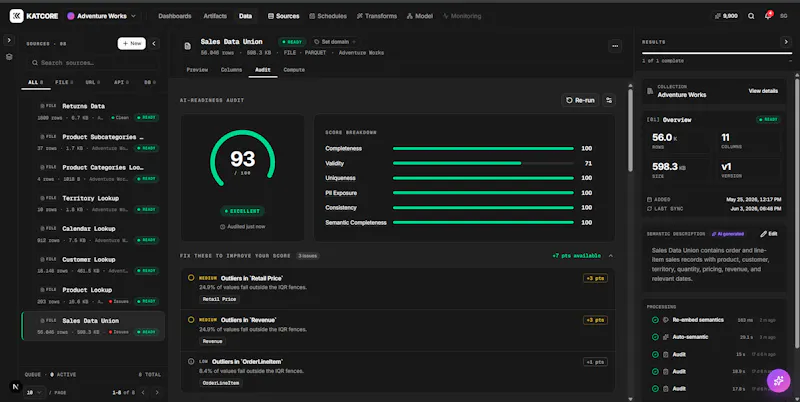This screenshot has height=402, width=800.
Task: Open the Sources section
Action: coord(284,16)
